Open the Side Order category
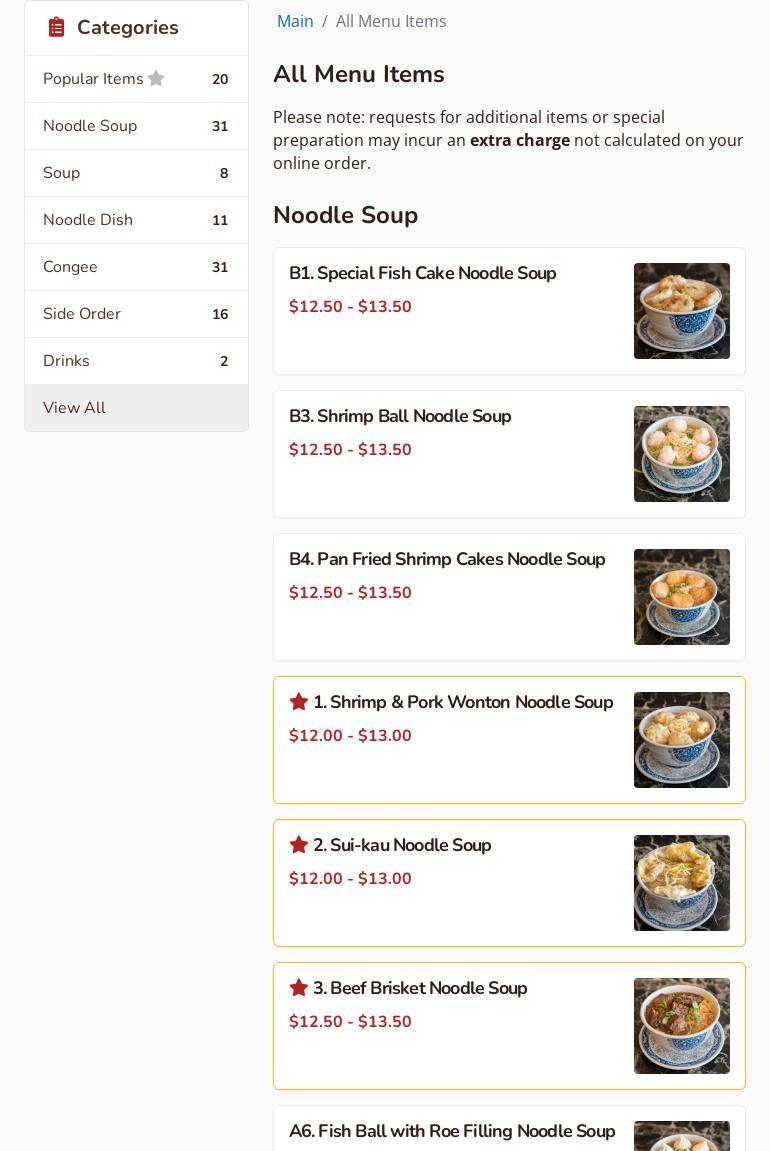The width and height of the screenshot is (770, 1151). [82, 314]
